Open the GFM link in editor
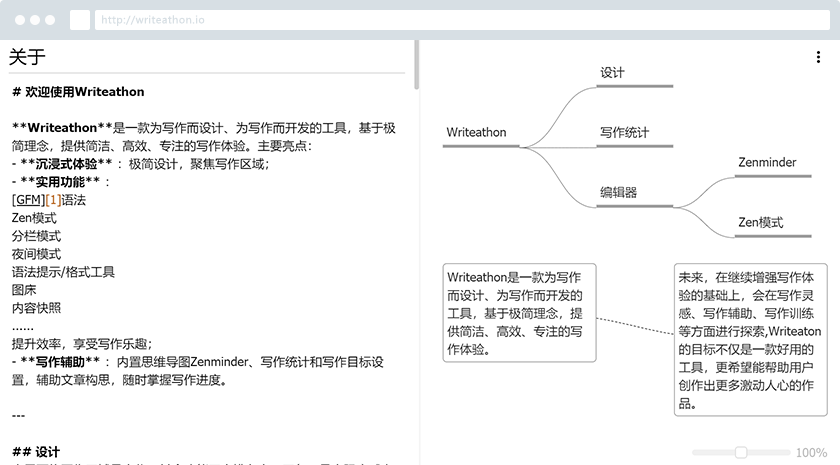This screenshot has height=465, width=840. 28,200
